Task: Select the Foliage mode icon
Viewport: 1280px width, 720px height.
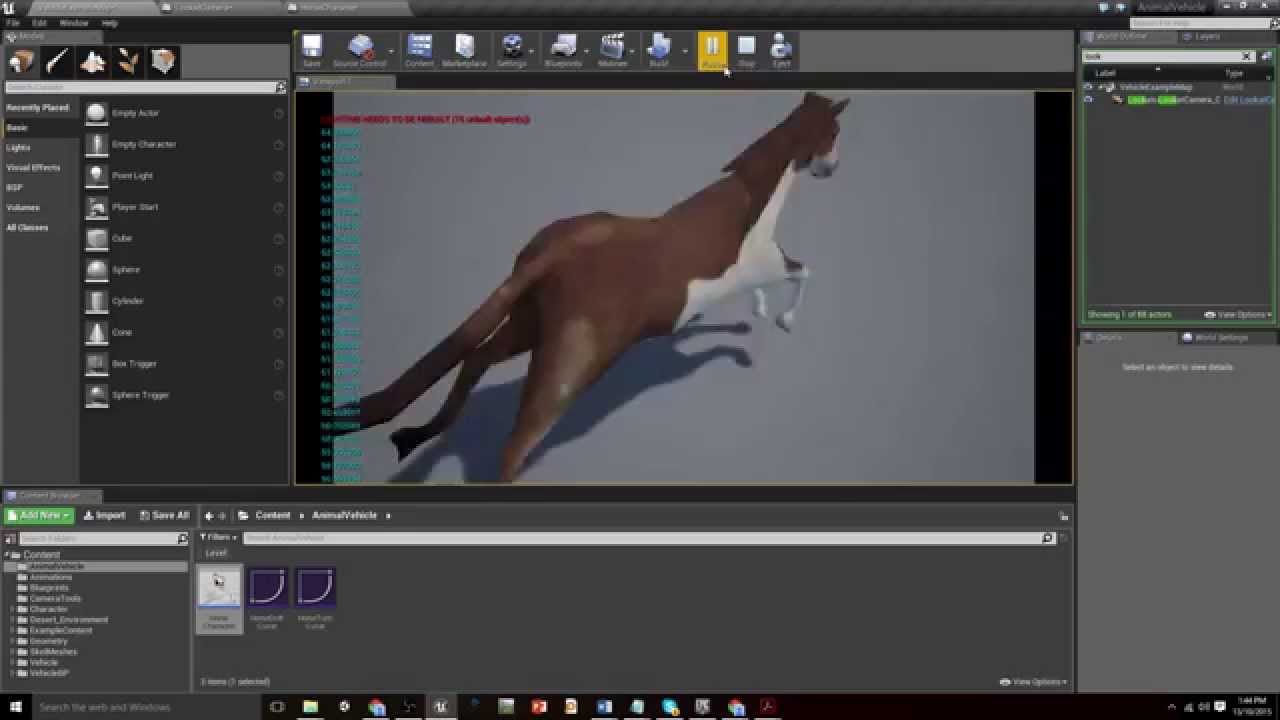Action: point(128,62)
